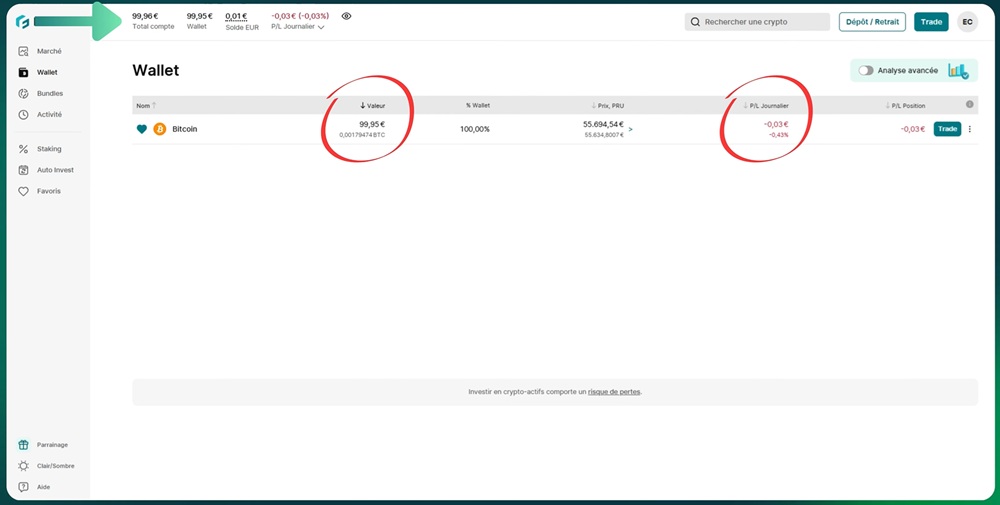Toggle the Bitcoin favorite heart
The height and width of the screenshot is (505, 1000).
[142, 129]
